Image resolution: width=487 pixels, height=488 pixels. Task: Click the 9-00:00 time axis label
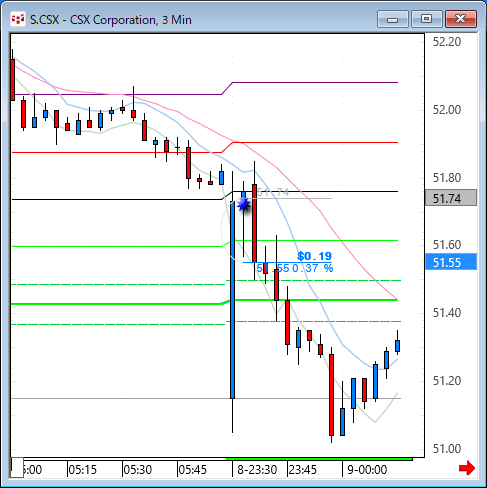click(367, 470)
